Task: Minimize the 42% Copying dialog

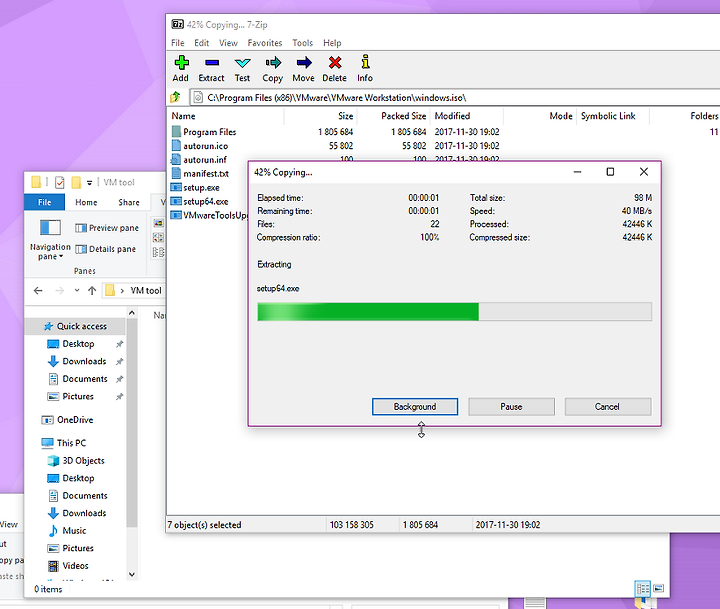Action: click(578, 172)
